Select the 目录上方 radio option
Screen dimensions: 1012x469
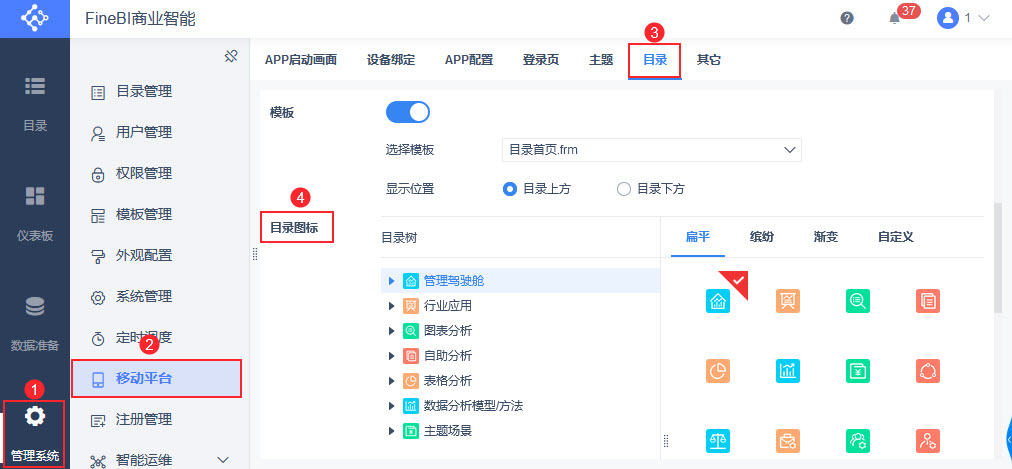click(510, 188)
